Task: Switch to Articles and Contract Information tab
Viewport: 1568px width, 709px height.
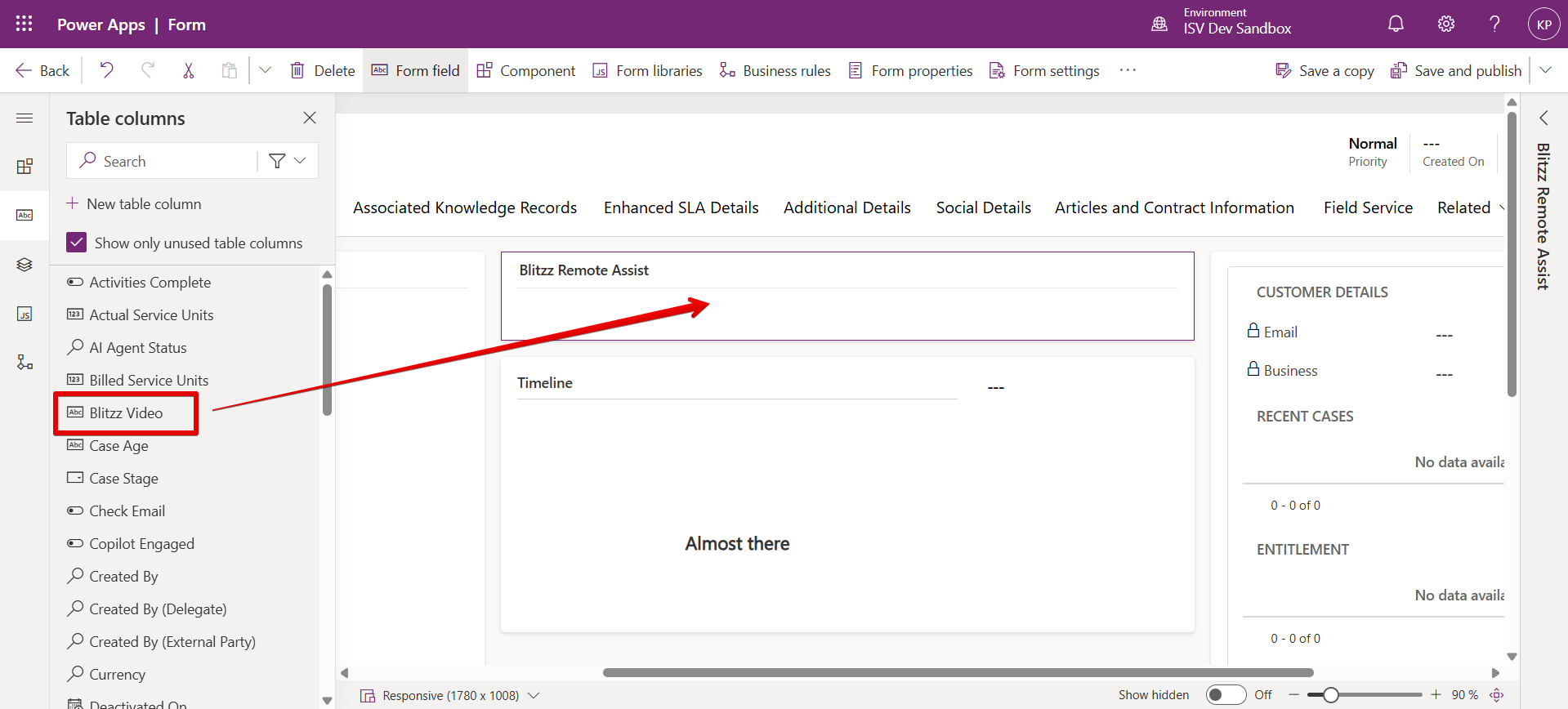Action: (x=1174, y=207)
